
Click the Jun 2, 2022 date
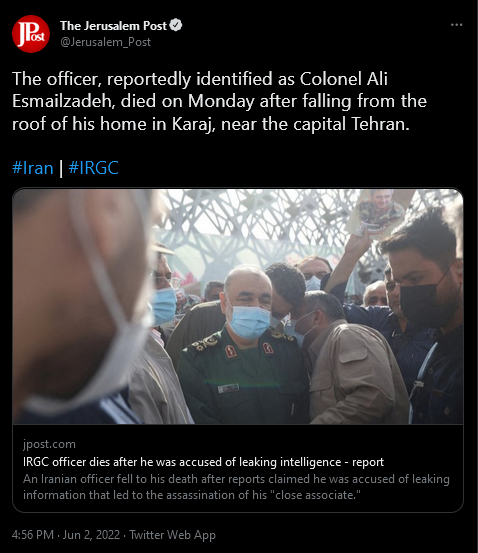91,535
